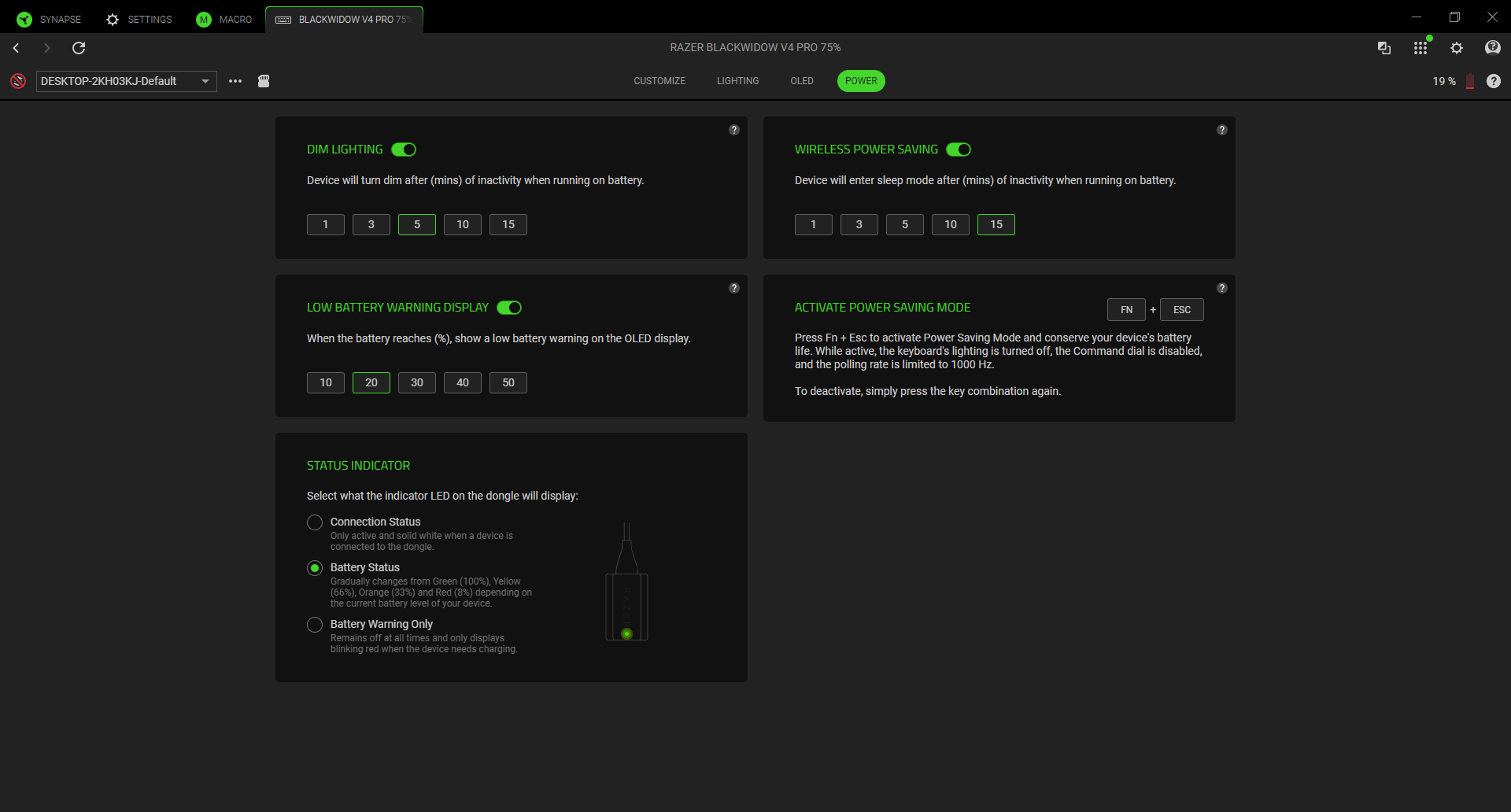The image size is (1511, 812).
Task: Open the DESKTOP-2KH03KJ-Default profile dropdown
Action: coord(126,81)
